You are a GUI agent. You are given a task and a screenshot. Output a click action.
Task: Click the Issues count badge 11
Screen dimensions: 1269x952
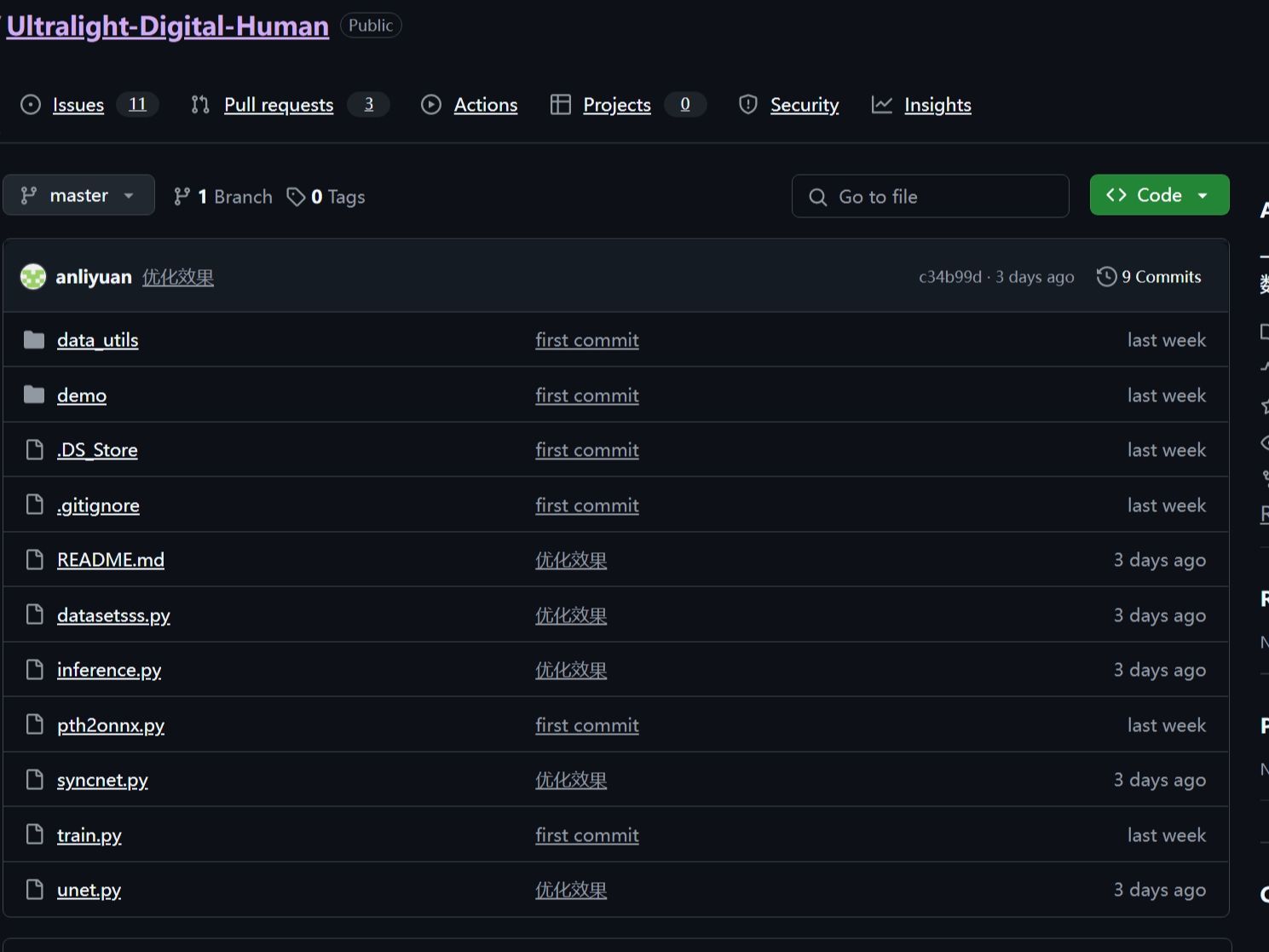coord(137,104)
